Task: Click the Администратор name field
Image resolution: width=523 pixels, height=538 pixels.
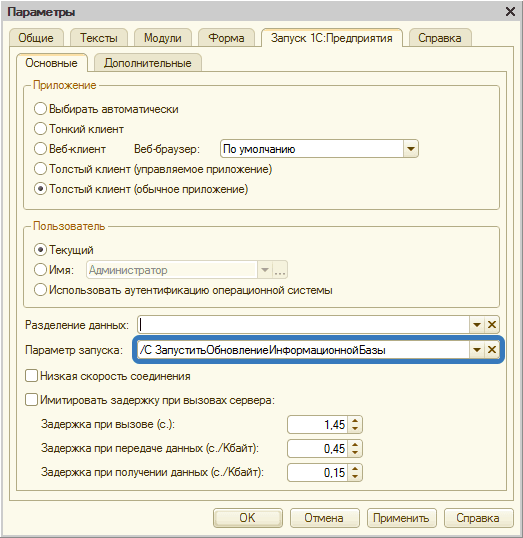Action: tap(172, 270)
